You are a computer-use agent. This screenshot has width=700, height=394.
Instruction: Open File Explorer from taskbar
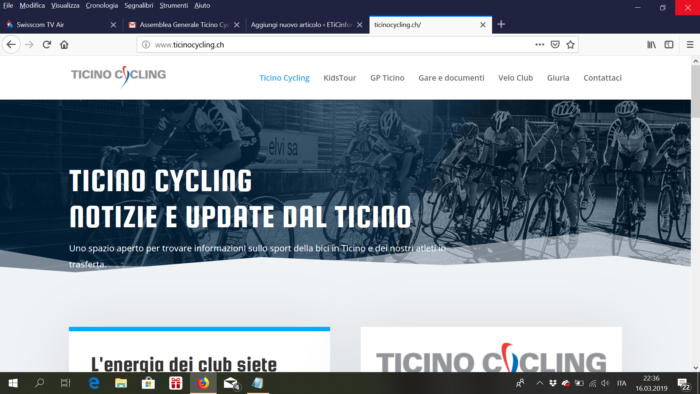click(121, 383)
